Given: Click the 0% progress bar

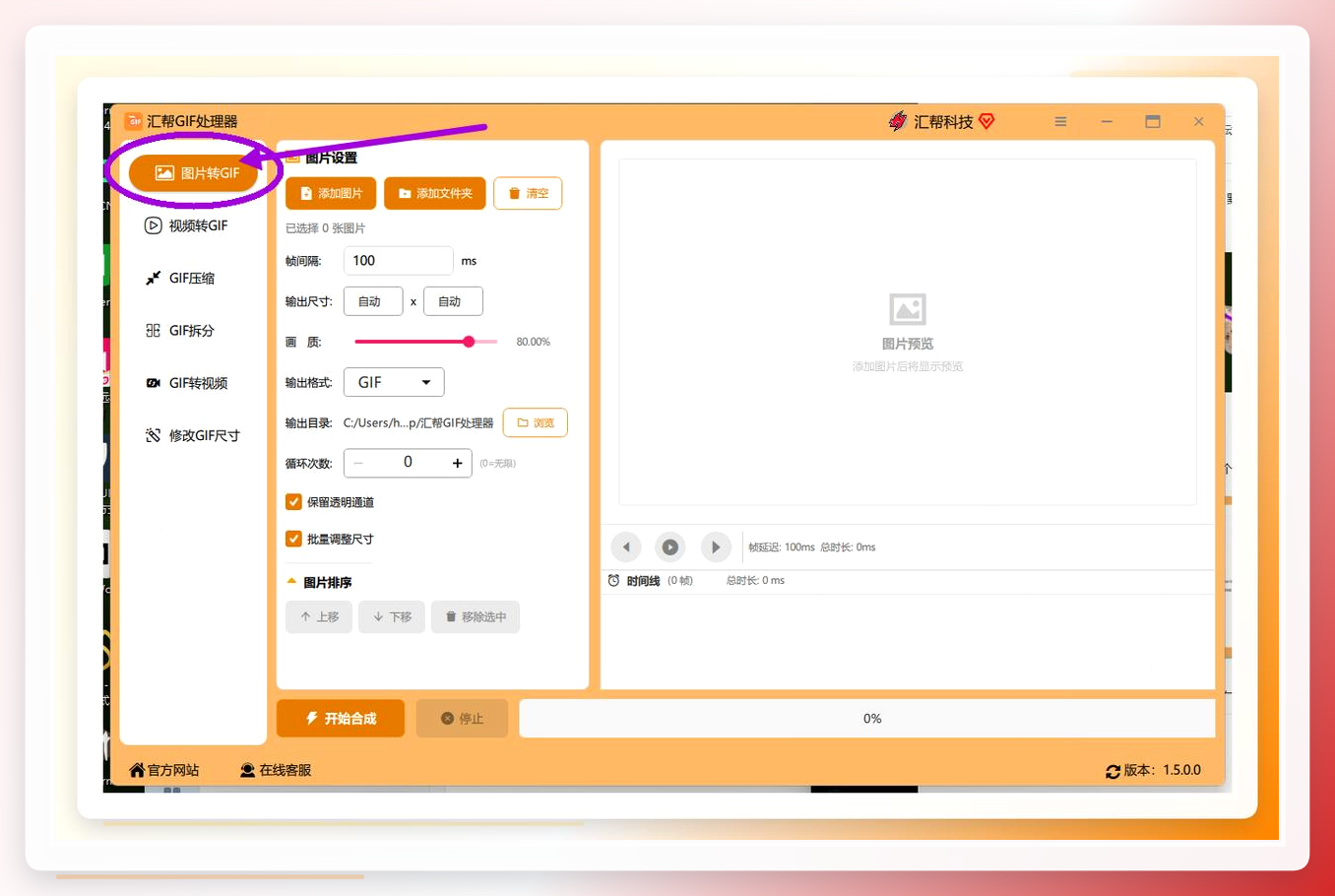Looking at the screenshot, I should point(867,719).
